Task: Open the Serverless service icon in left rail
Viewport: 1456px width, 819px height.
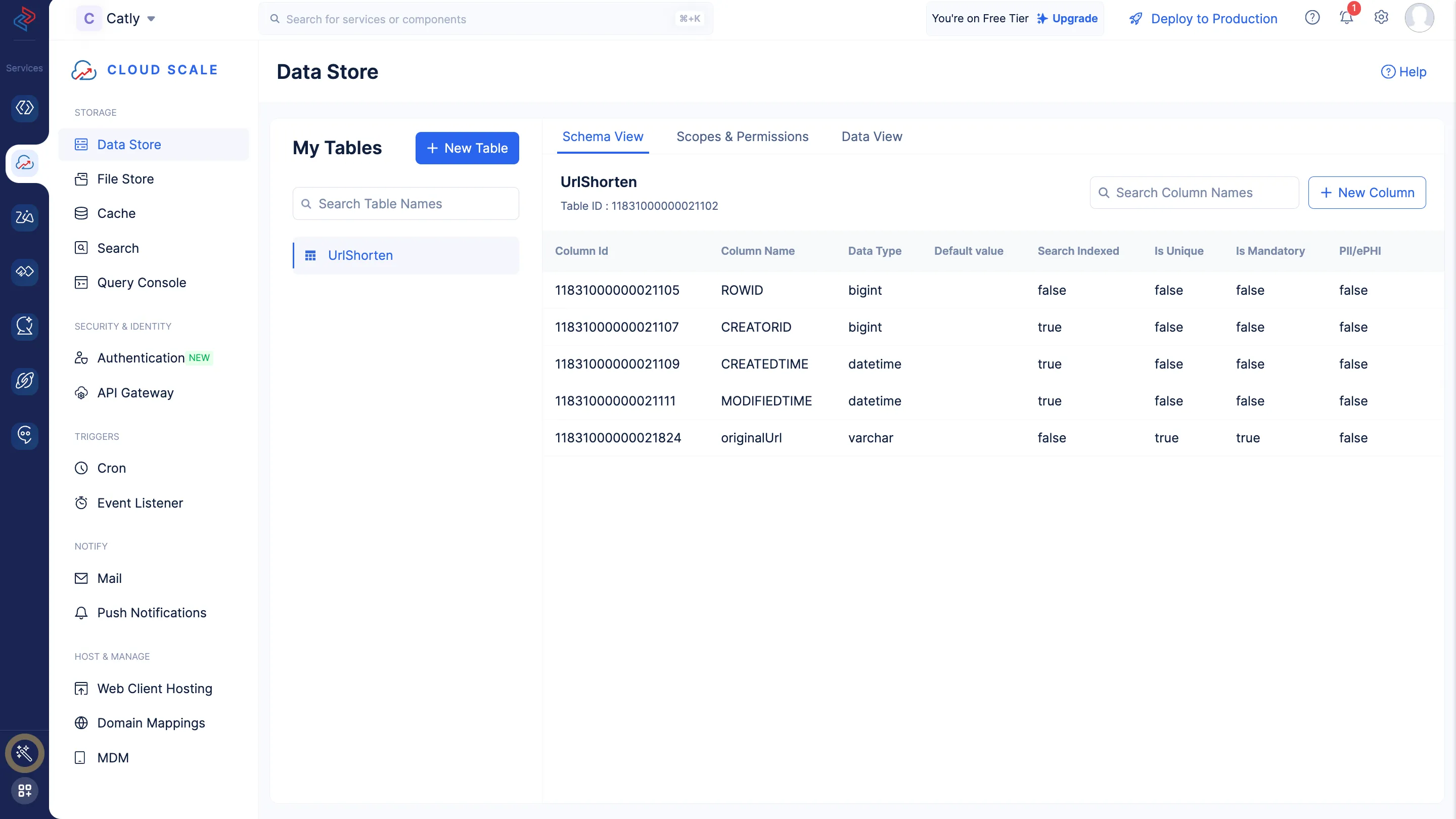Action: [24, 107]
